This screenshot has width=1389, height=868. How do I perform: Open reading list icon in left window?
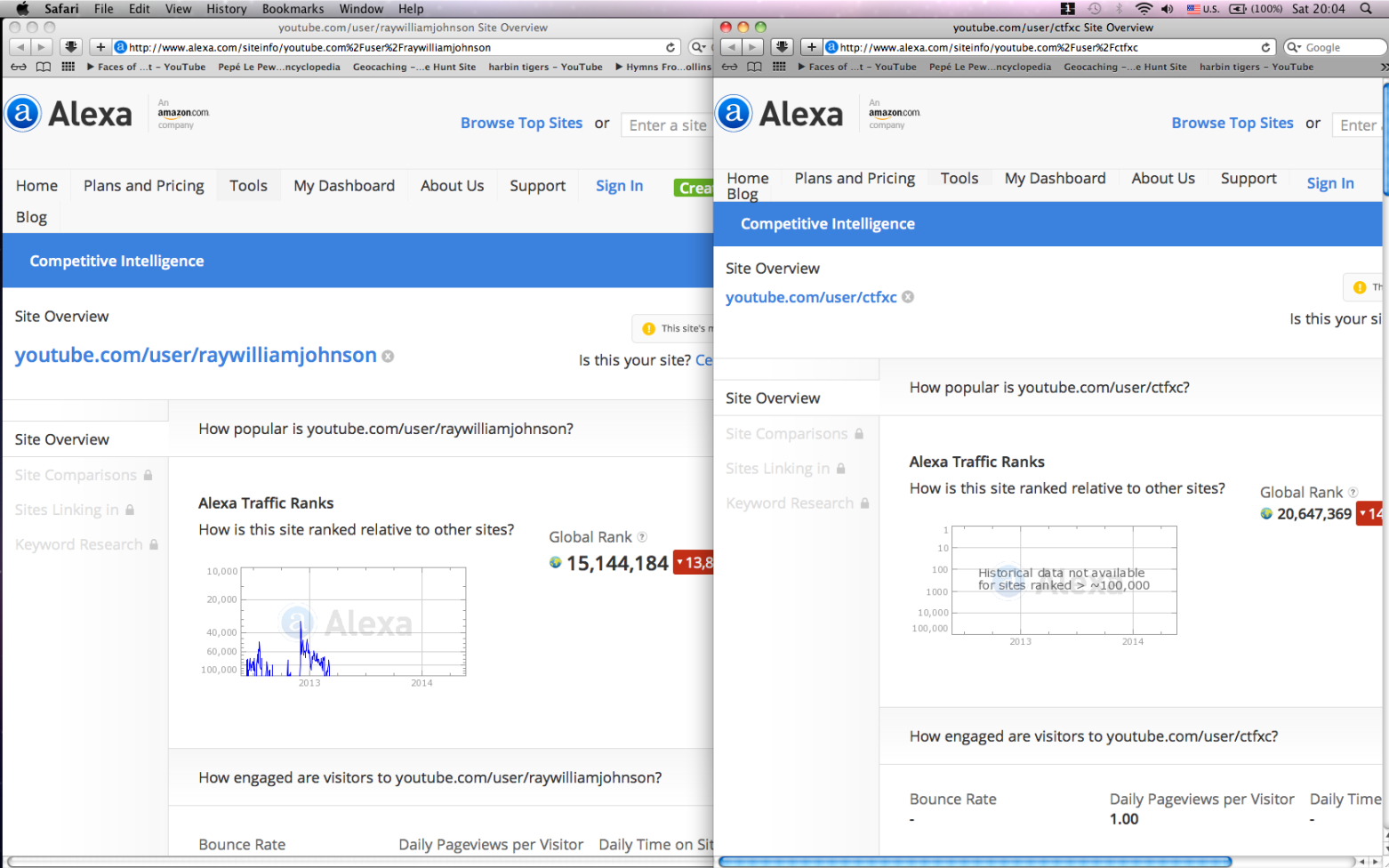18,67
